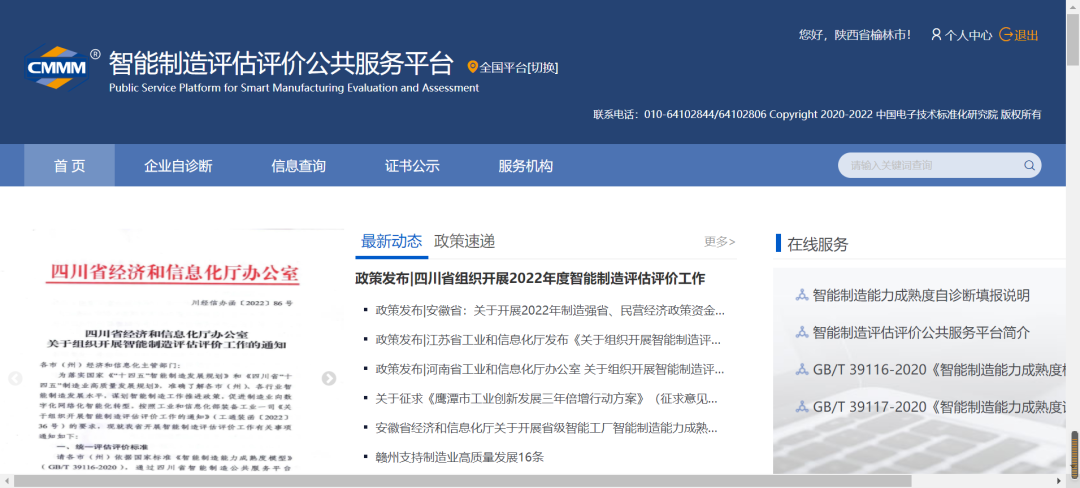This screenshot has height=488, width=1080.
Task: Open the 赣州支持制造业高质量发展16条 article
Action: click(460, 457)
